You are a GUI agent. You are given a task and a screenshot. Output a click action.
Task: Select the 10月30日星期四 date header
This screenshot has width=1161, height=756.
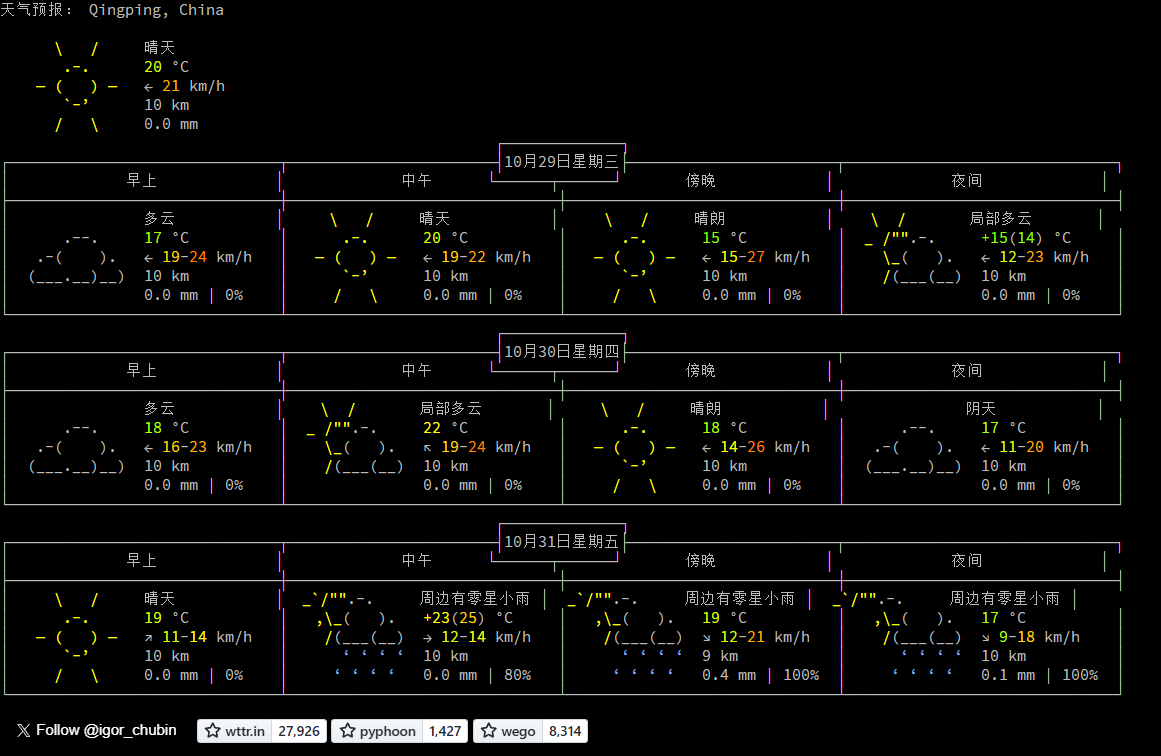click(561, 352)
